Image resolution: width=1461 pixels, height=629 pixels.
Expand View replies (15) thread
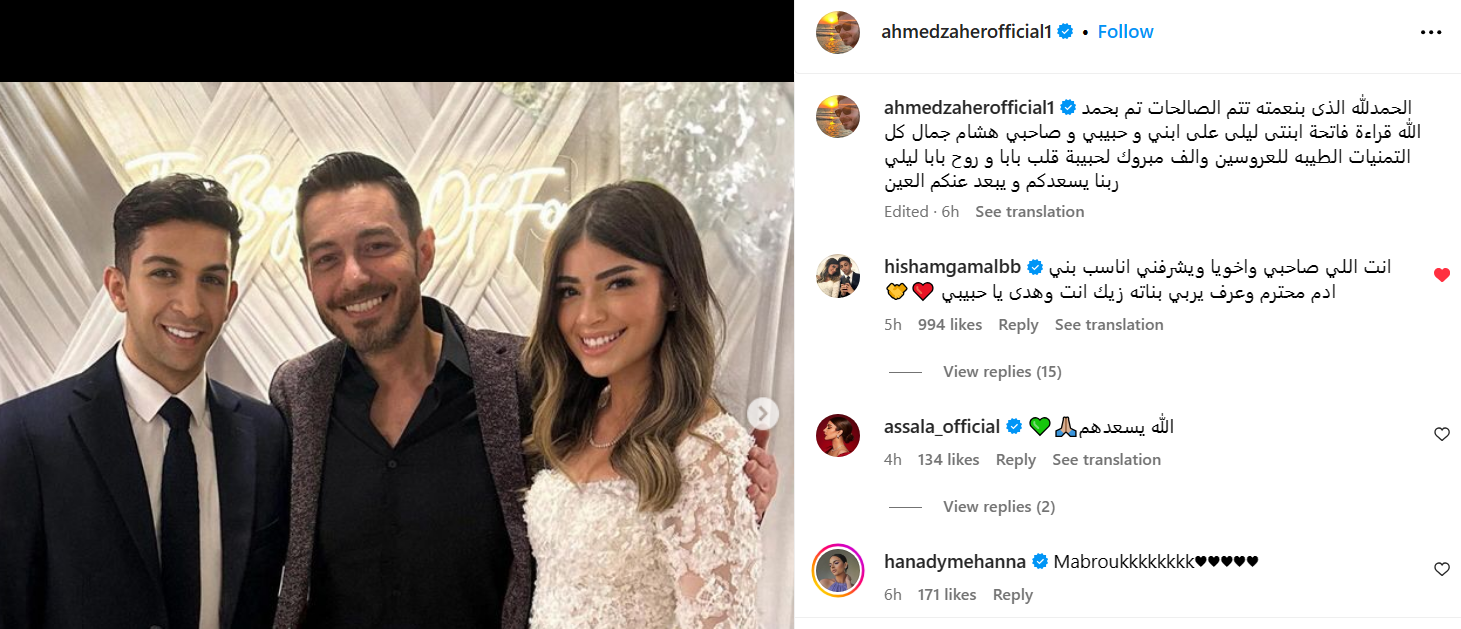1002,372
